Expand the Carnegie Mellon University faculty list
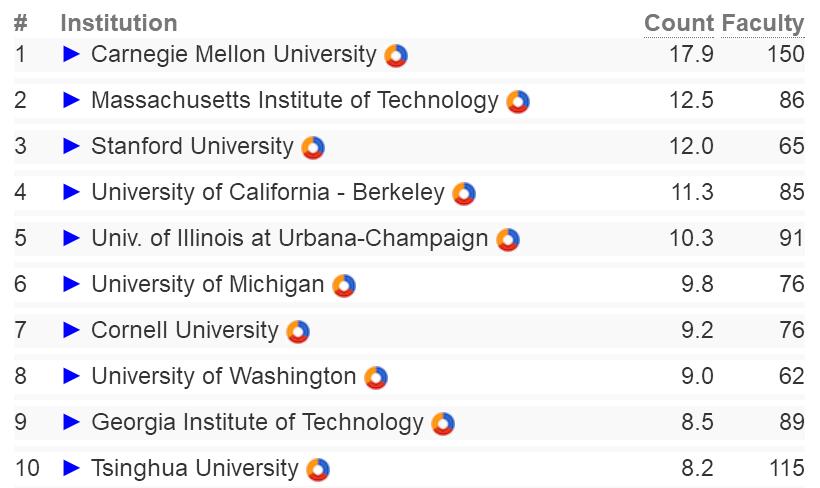This screenshot has height=488, width=820. [71, 54]
